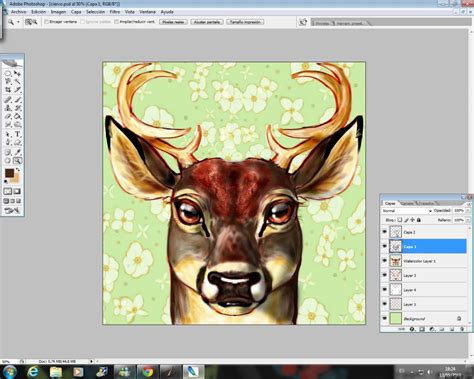Select the Path Selection tool

tap(8, 134)
